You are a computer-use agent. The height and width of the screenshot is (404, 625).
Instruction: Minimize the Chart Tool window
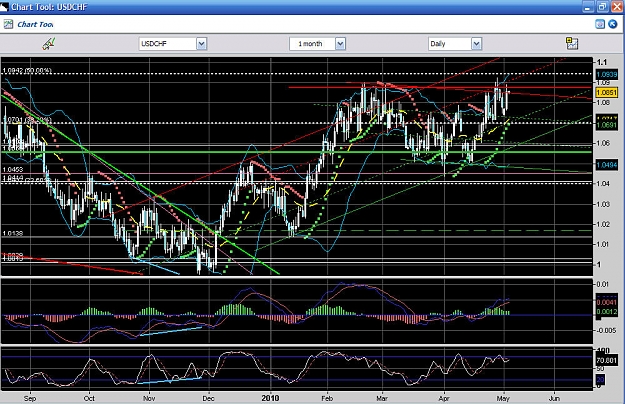click(588, 6)
